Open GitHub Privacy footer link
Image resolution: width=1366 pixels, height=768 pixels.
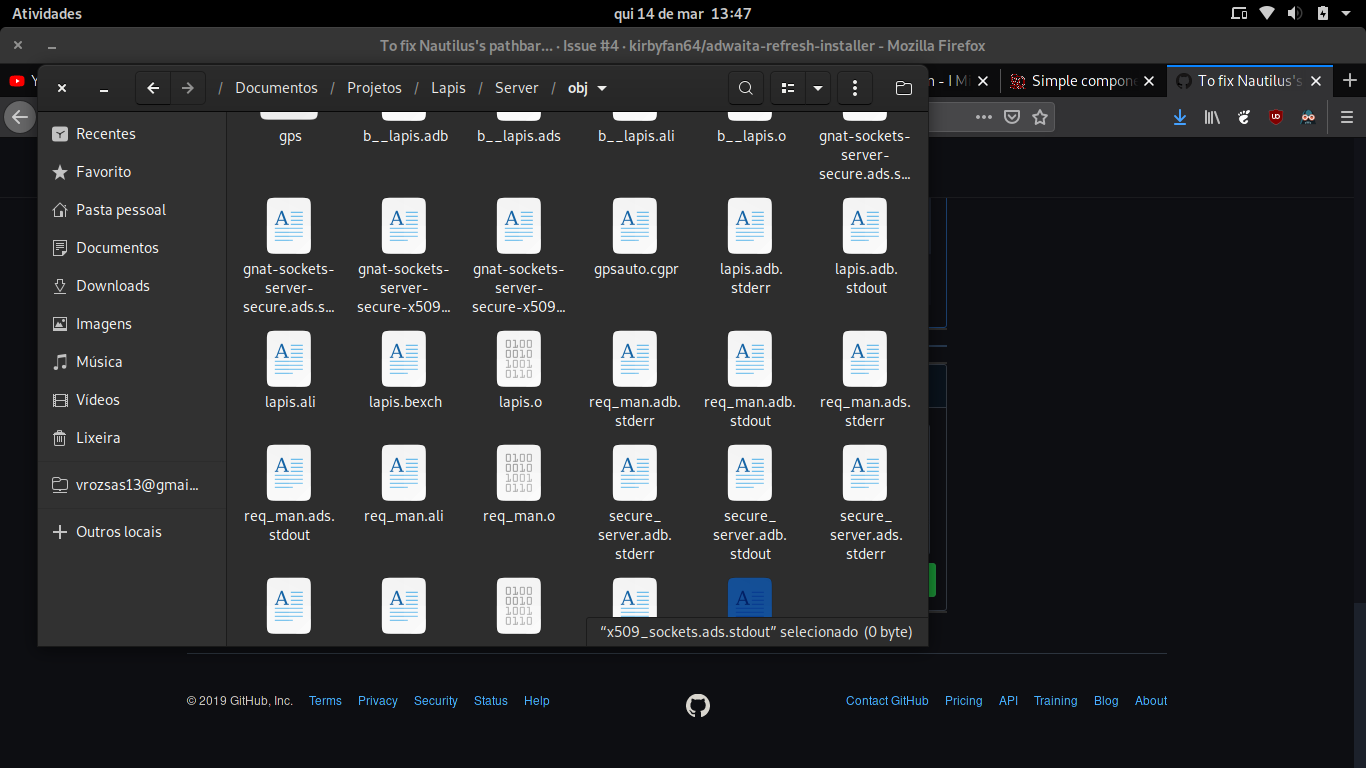(378, 701)
